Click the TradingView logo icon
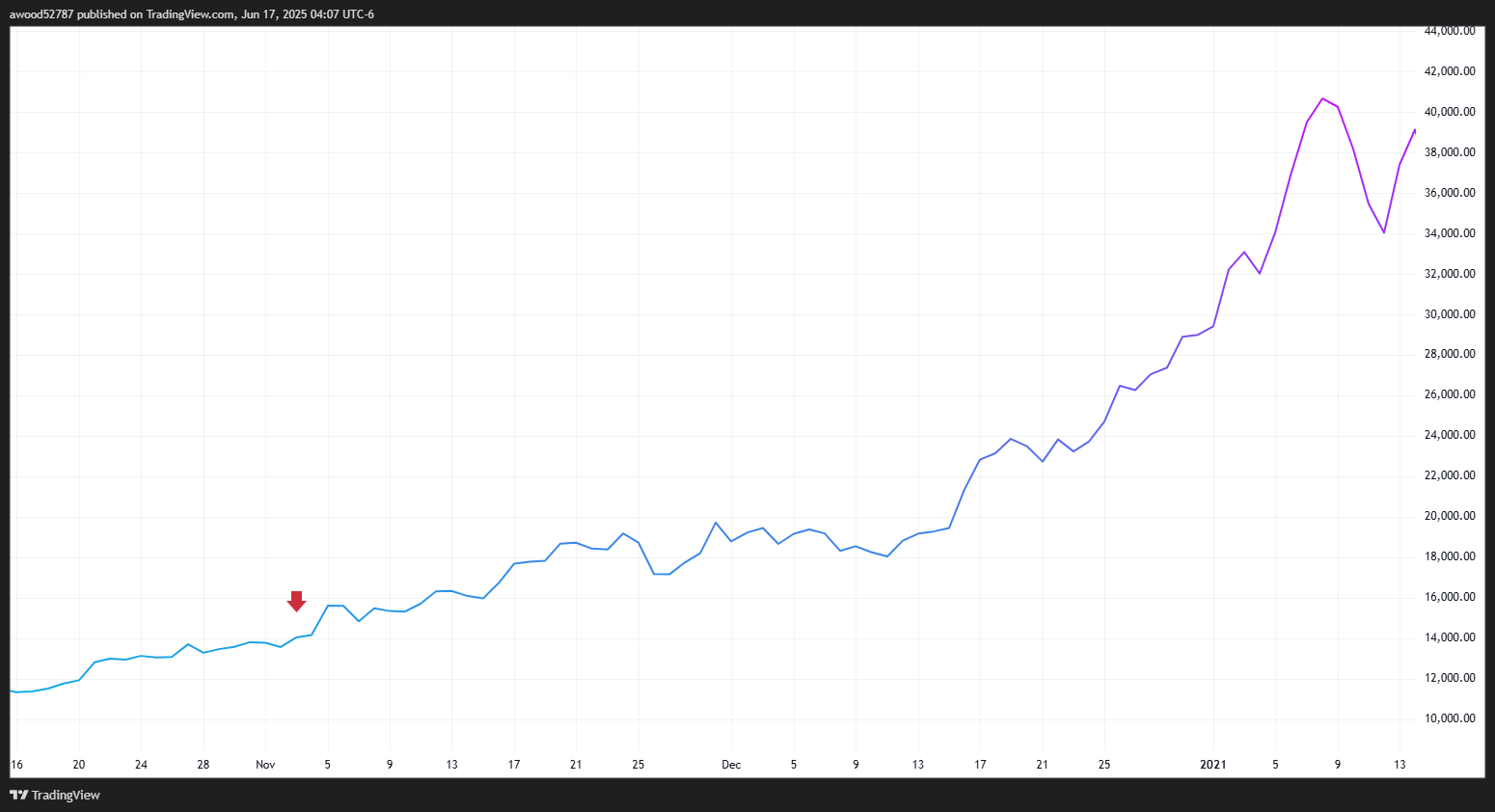 click(x=18, y=795)
